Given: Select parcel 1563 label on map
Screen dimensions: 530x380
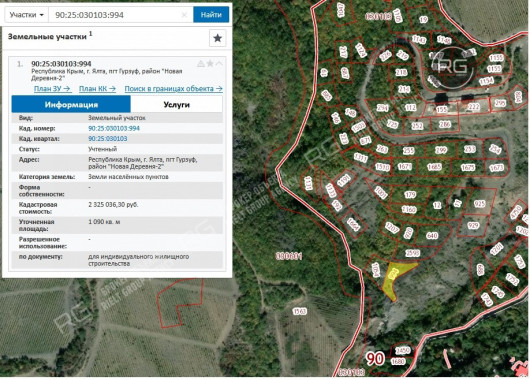Looking at the screenshot, I should click(x=299, y=311).
